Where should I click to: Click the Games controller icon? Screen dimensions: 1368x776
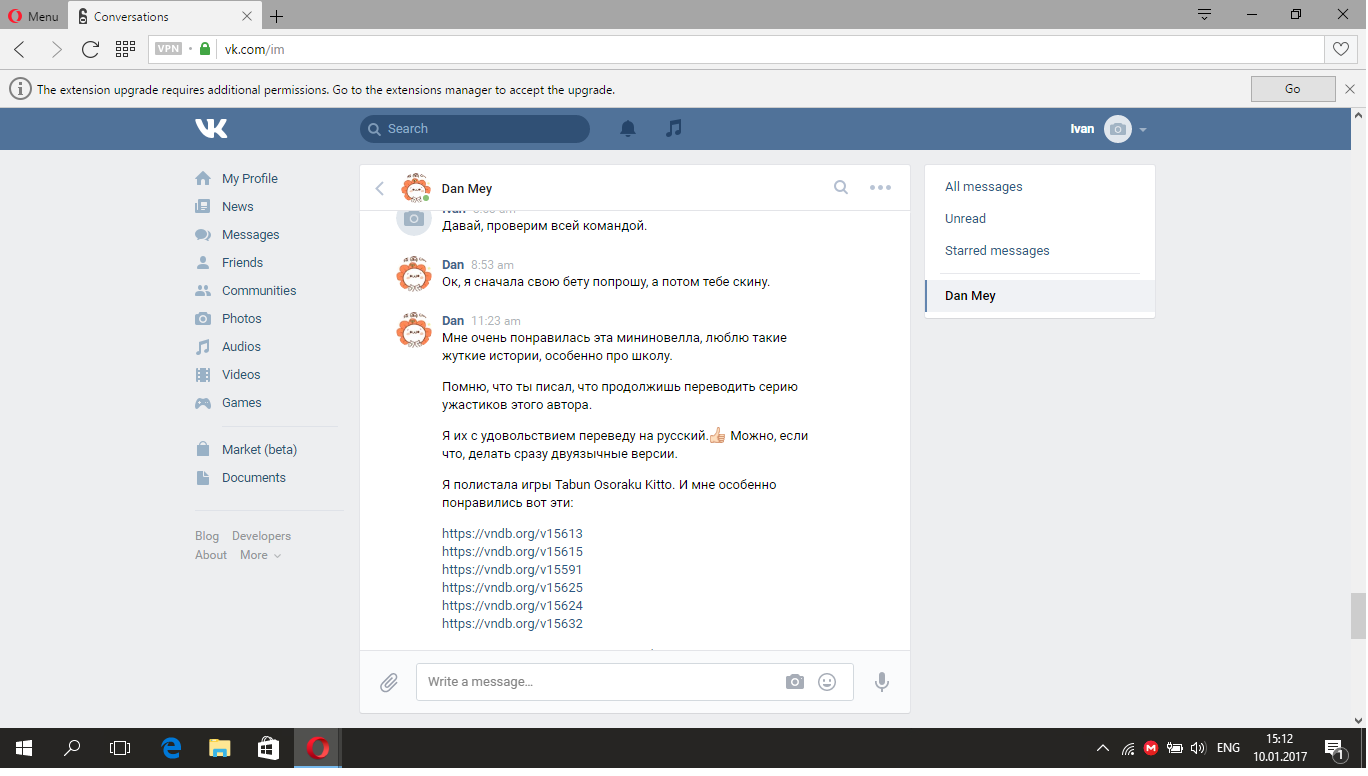tap(203, 403)
